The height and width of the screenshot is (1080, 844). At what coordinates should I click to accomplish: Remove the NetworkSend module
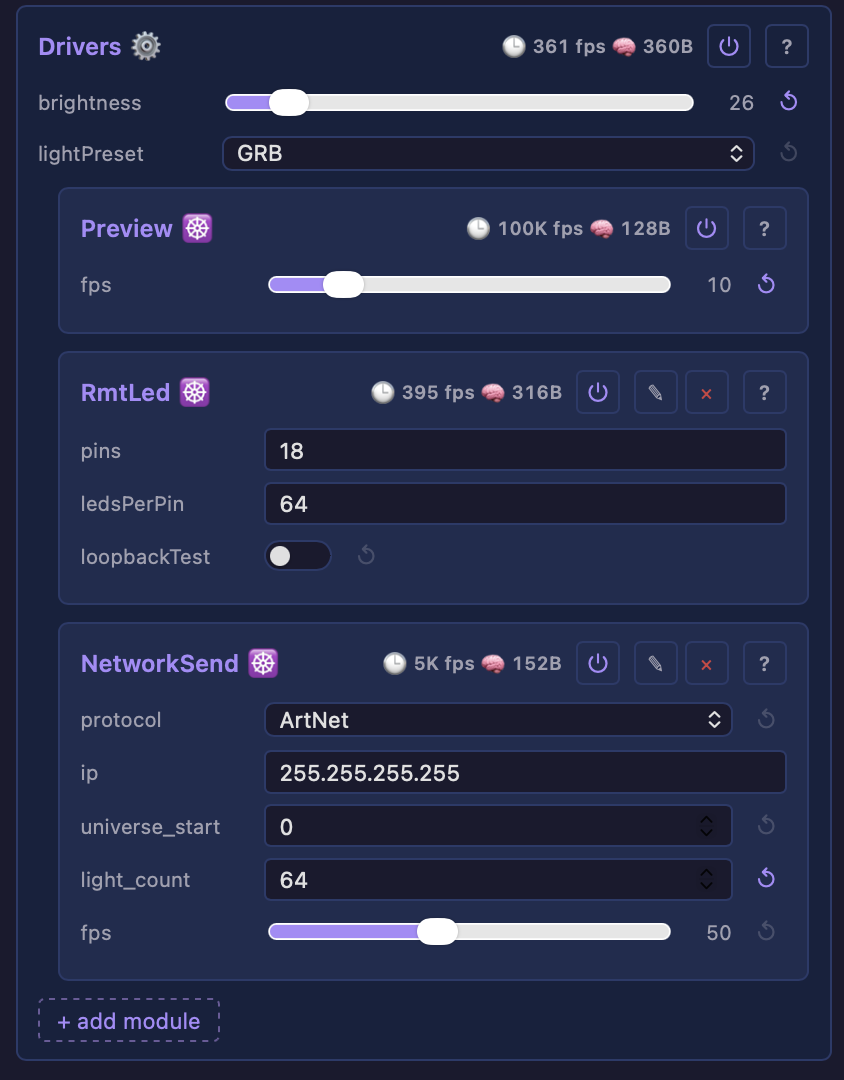[706, 663]
